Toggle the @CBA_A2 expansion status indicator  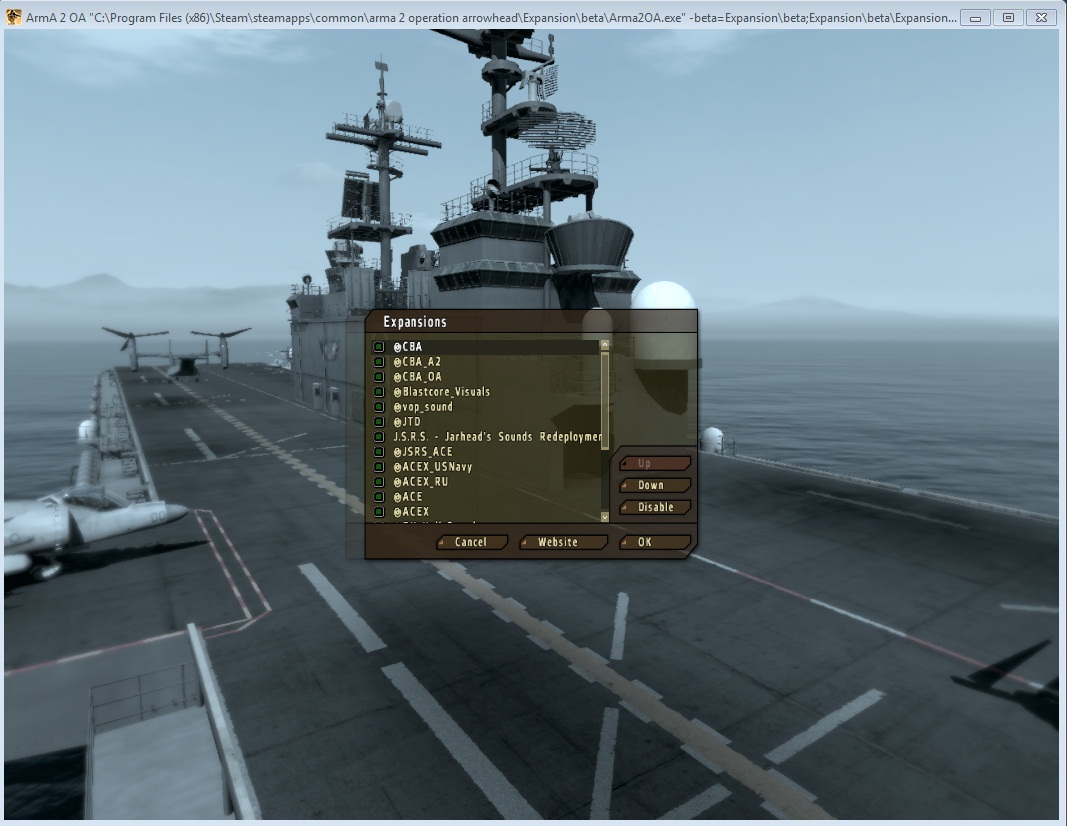click(x=379, y=362)
